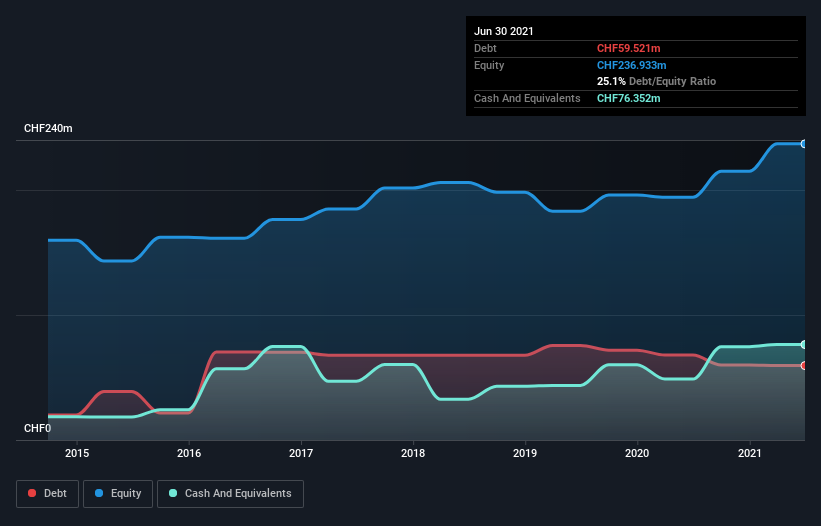821x526 pixels.
Task: Click the tooltip's Cash And Equivalents label
Action: tap(527, 98)
